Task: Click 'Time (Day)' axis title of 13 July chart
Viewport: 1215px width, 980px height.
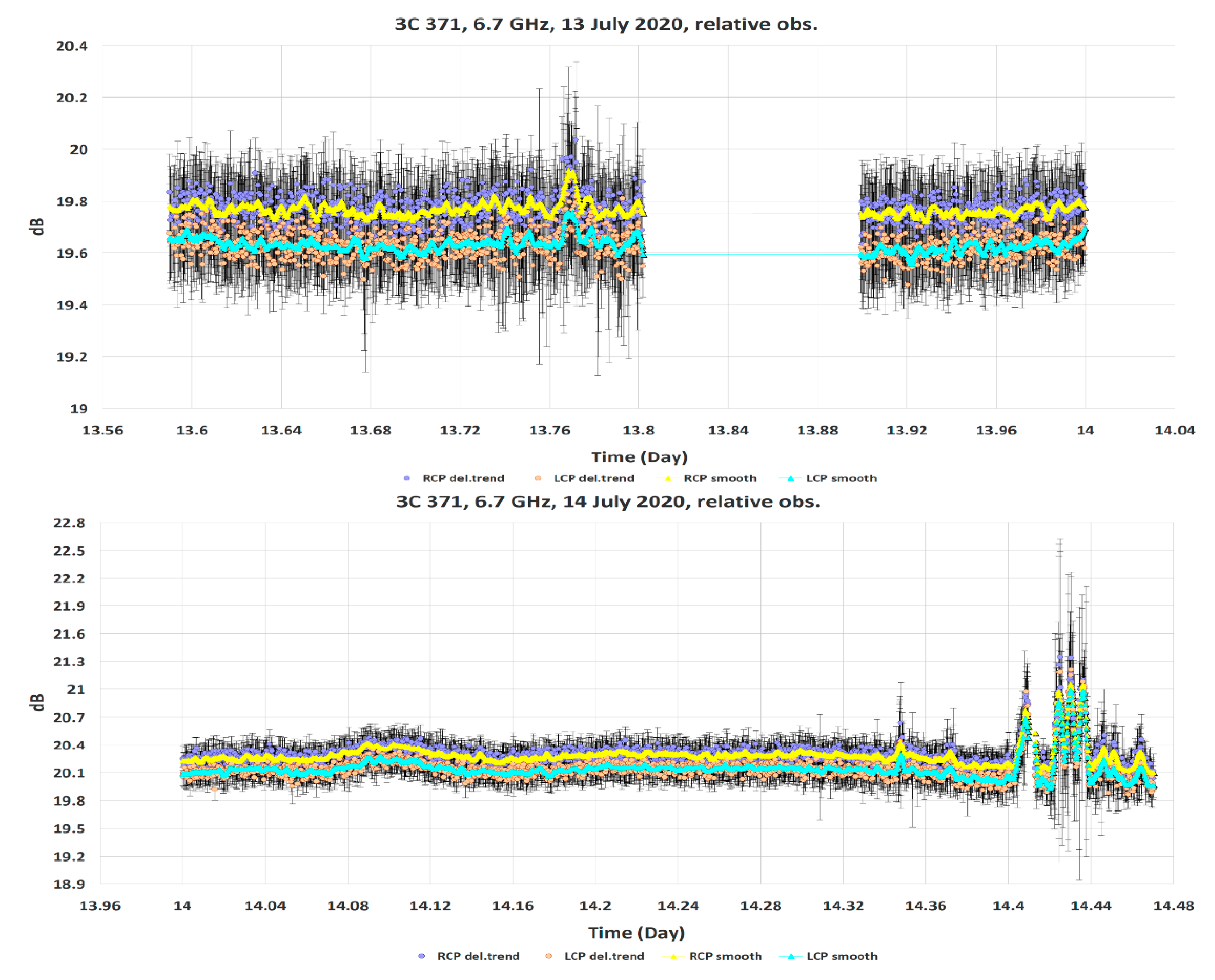Action: [x=639, y=457]
